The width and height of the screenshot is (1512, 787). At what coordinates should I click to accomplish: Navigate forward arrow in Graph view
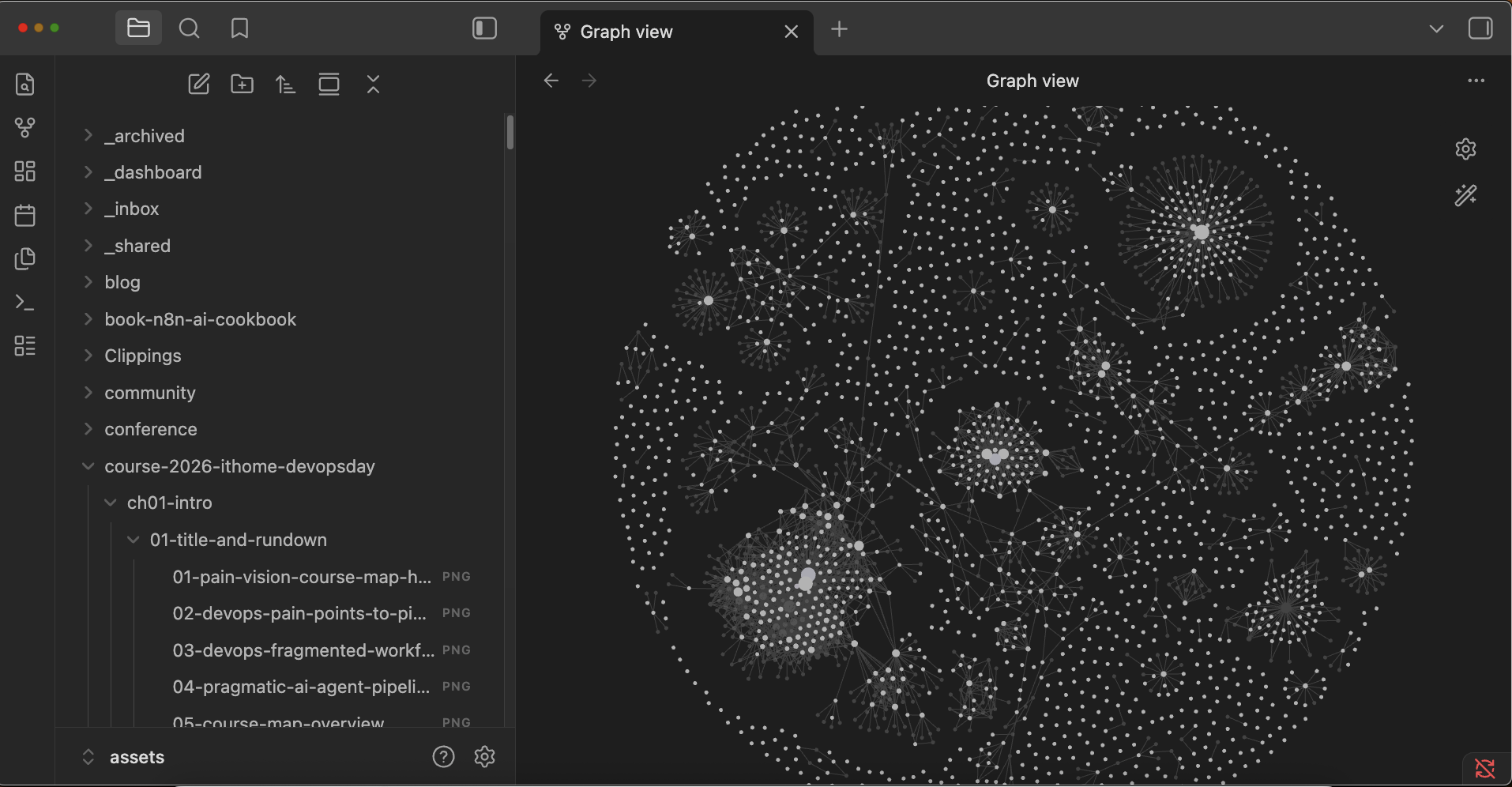(x=589, y=81)
